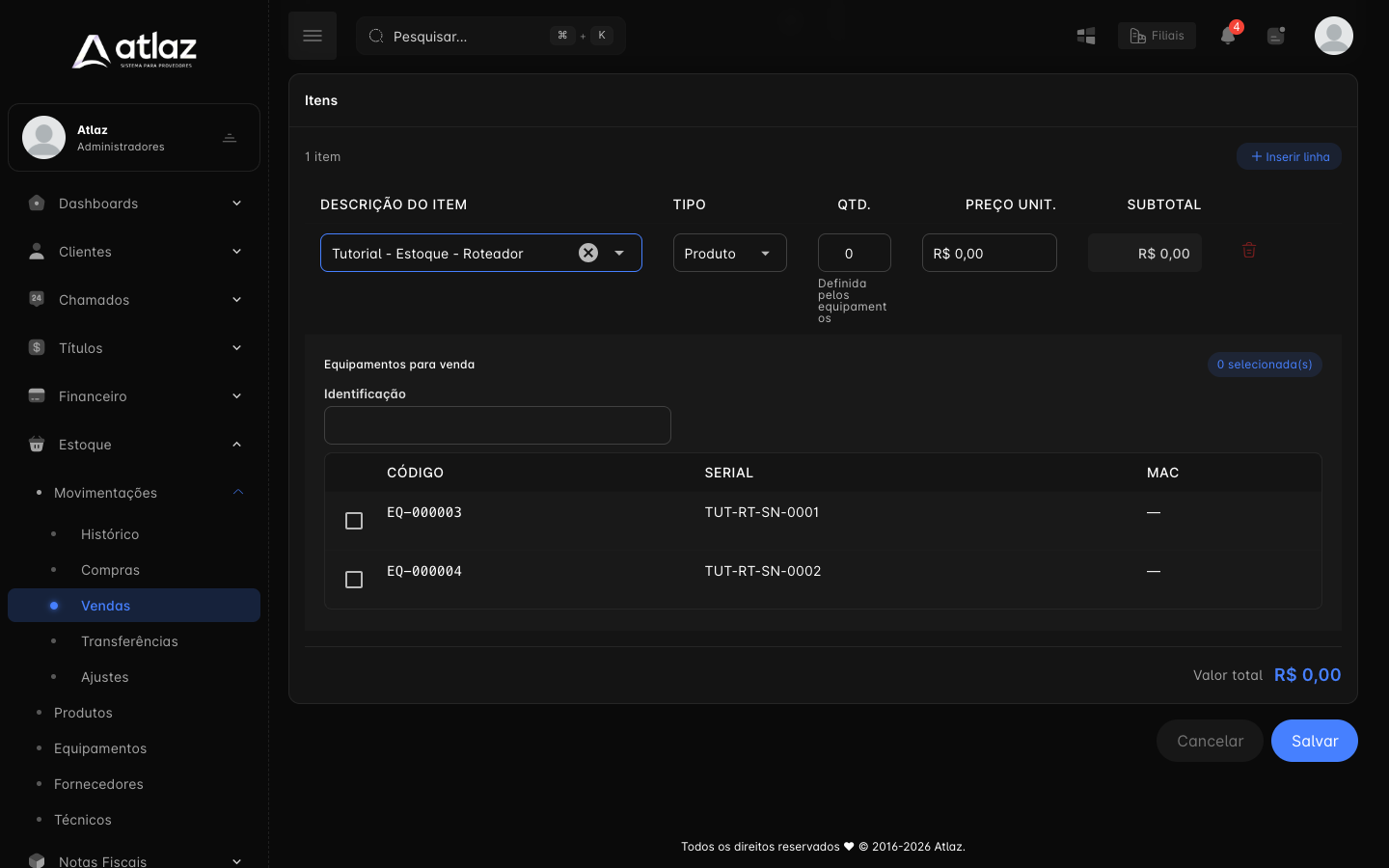Click the Windows logo icon in the top bar
This screenshot has height=868, width=1389.
[x=1086, y=36]
